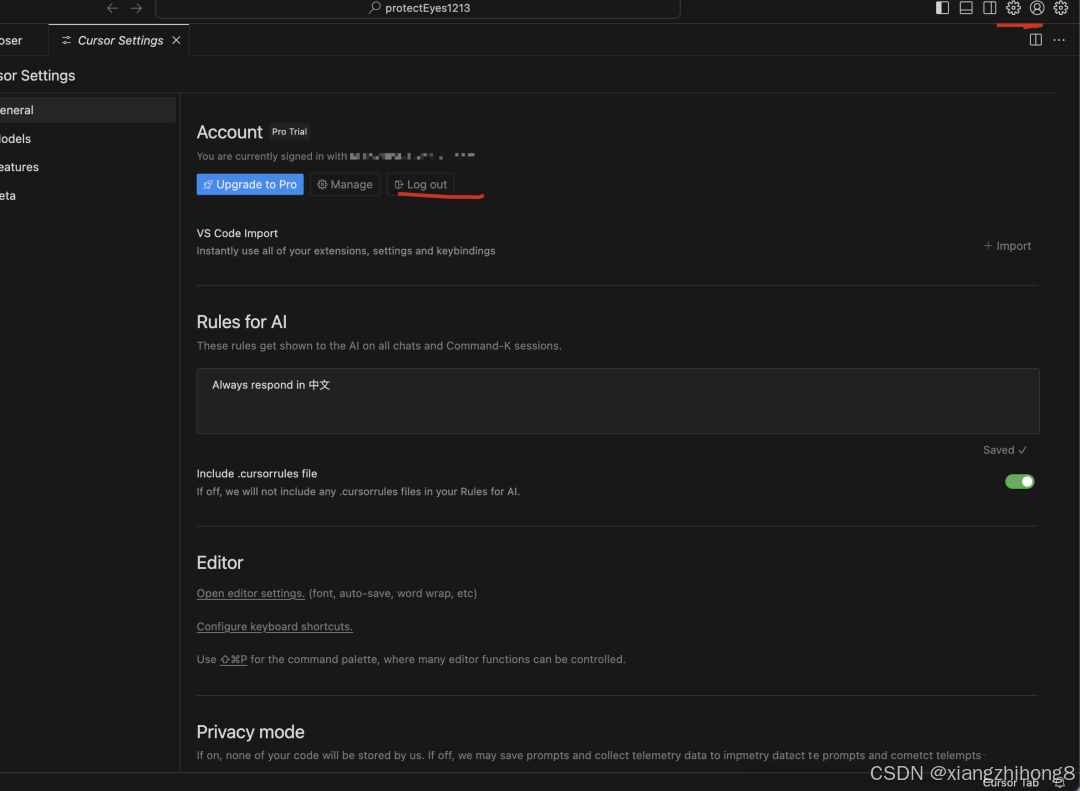Click the ⇧⌘P command palette link
This screenshot has width=1080, height=791.
coord(233,659)
